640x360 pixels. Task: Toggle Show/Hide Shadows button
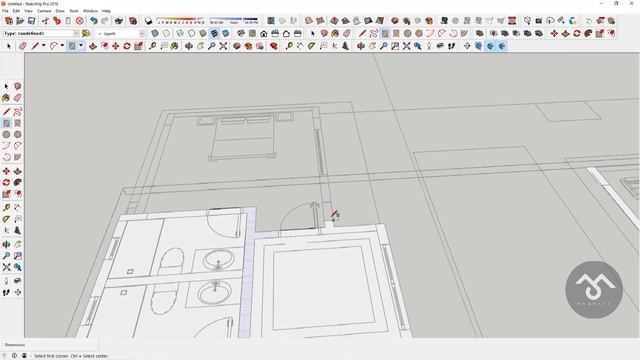click(x=148, y=21)
